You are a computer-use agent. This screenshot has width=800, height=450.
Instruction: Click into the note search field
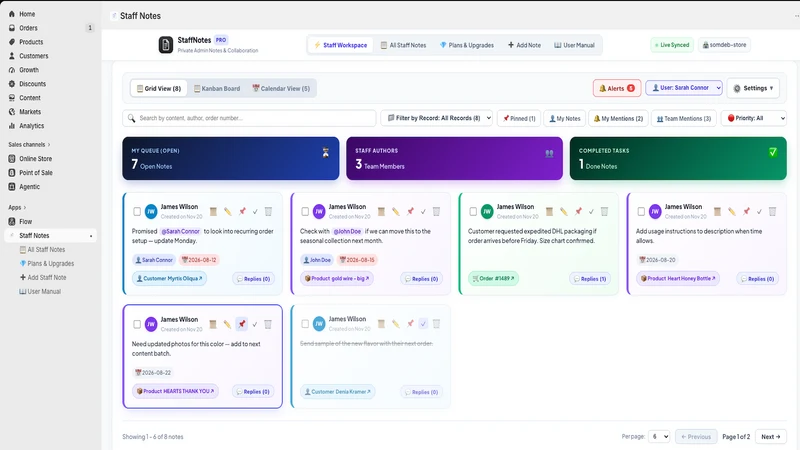coord(249,118)
